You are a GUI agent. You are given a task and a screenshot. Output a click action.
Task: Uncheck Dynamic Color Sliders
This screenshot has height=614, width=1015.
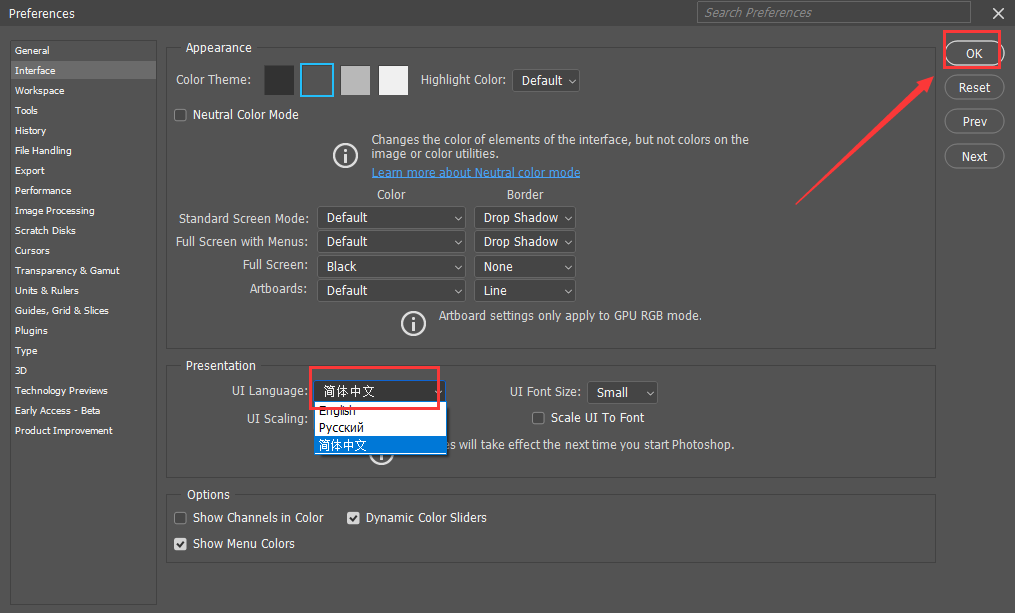pos(353,518)
